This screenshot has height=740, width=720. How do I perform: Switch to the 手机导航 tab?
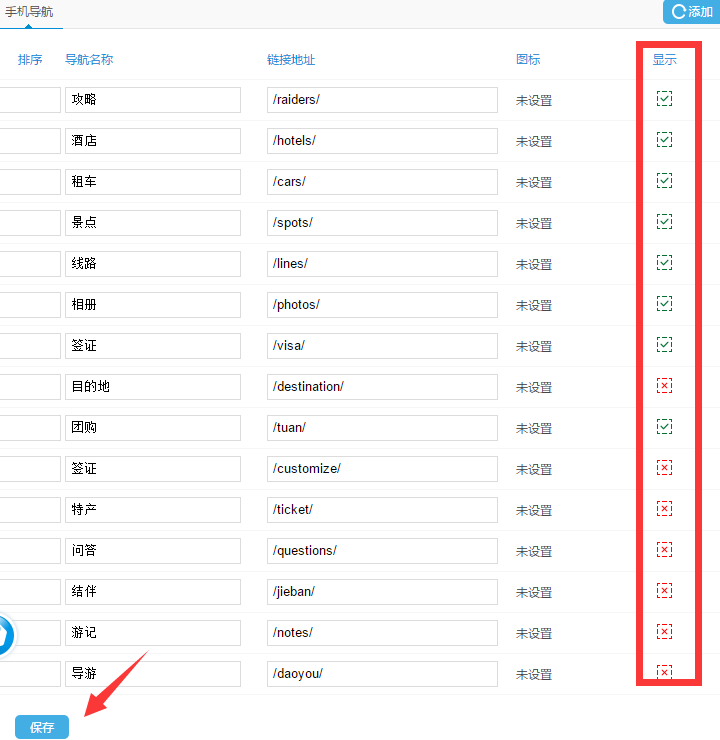(30, 13)
